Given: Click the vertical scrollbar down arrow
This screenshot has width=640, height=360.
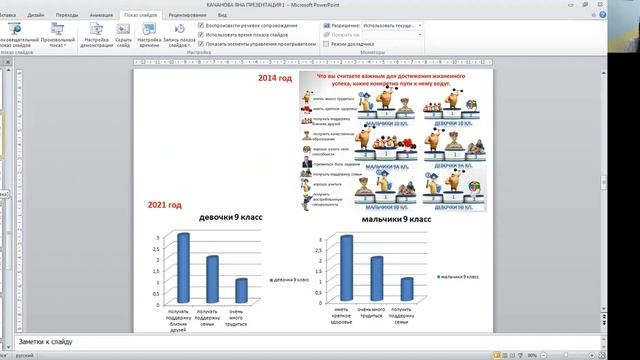Looking at the screenshot, I should pos(604,309).
